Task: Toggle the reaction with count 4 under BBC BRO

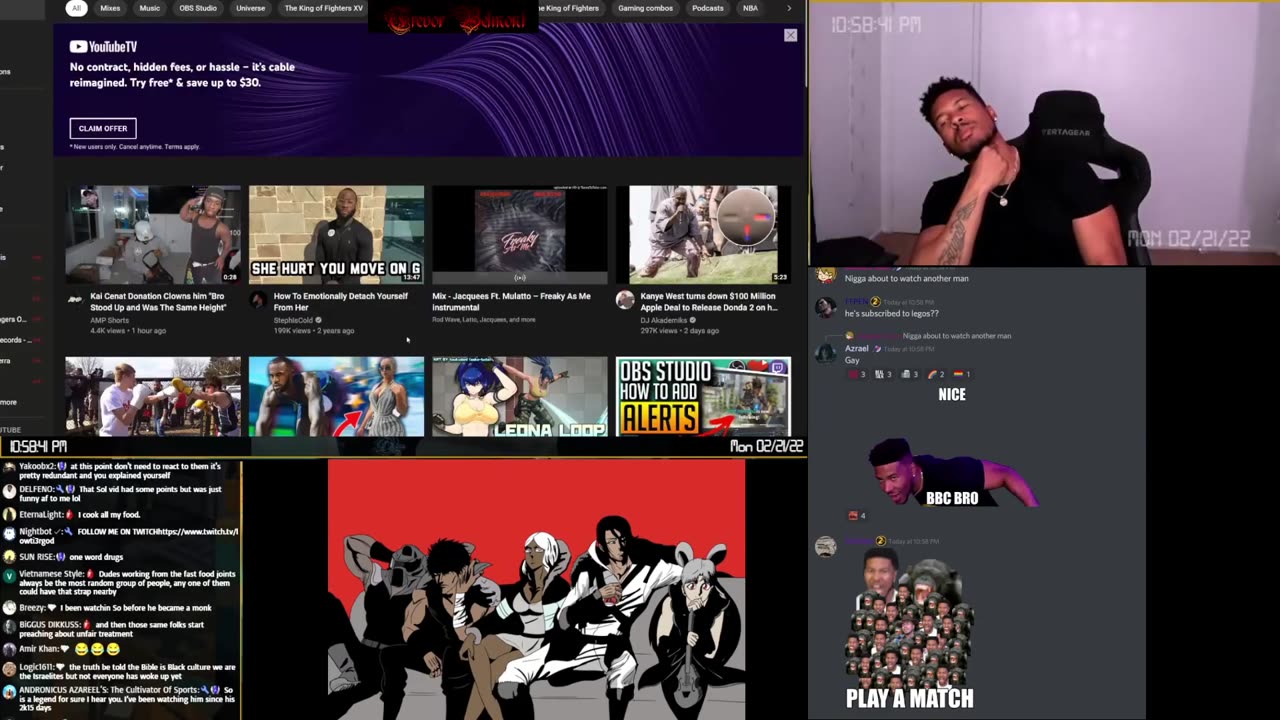Action: 858,516
